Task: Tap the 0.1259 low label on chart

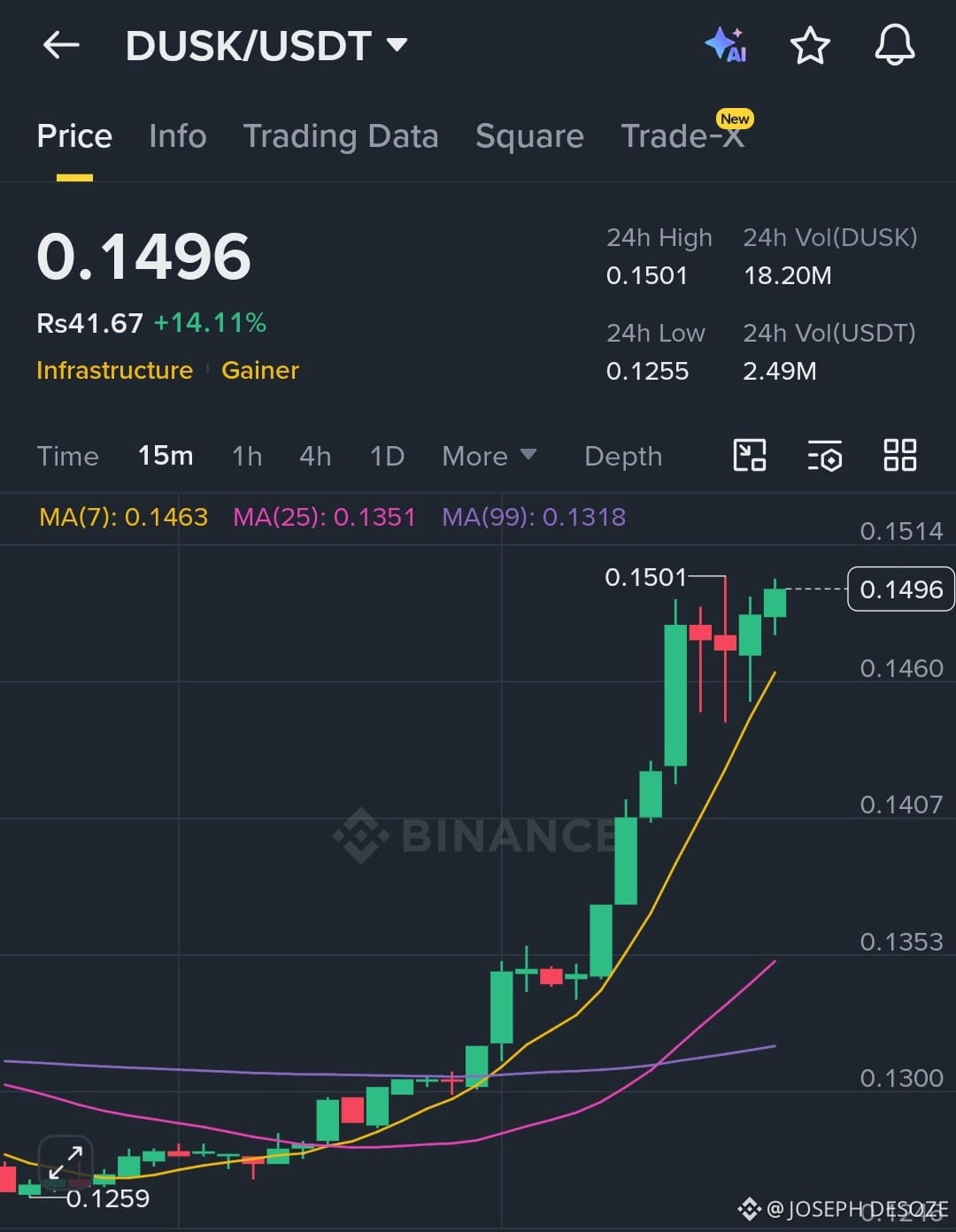Action: tap(107, 1198)
